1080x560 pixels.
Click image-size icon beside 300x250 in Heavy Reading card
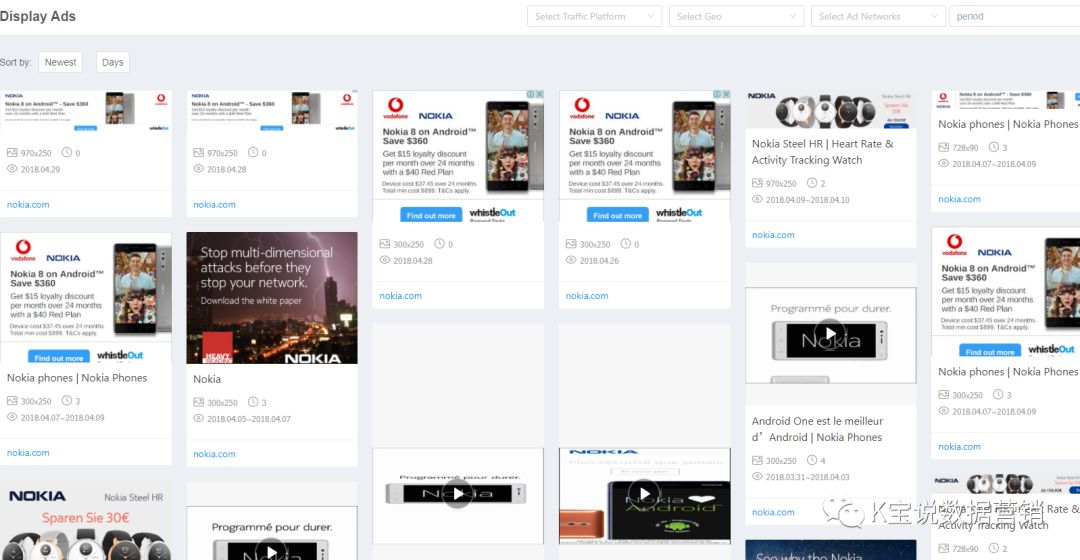198,402
